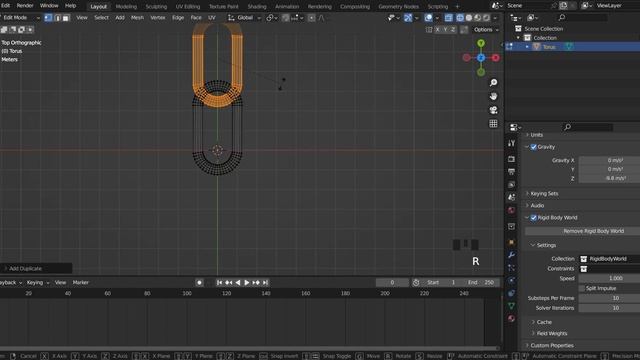The height and width of the screenshot is (360, 640).
Task: Open the Tool properties tab icon
Action: tap(511, 143)
